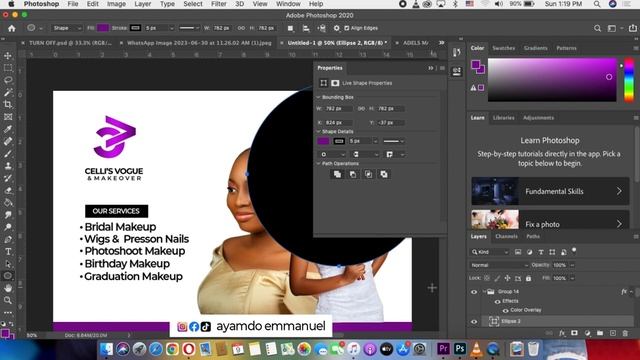
Task: Toggle link between bounding box width and height
Action: [x=361, y=109]
